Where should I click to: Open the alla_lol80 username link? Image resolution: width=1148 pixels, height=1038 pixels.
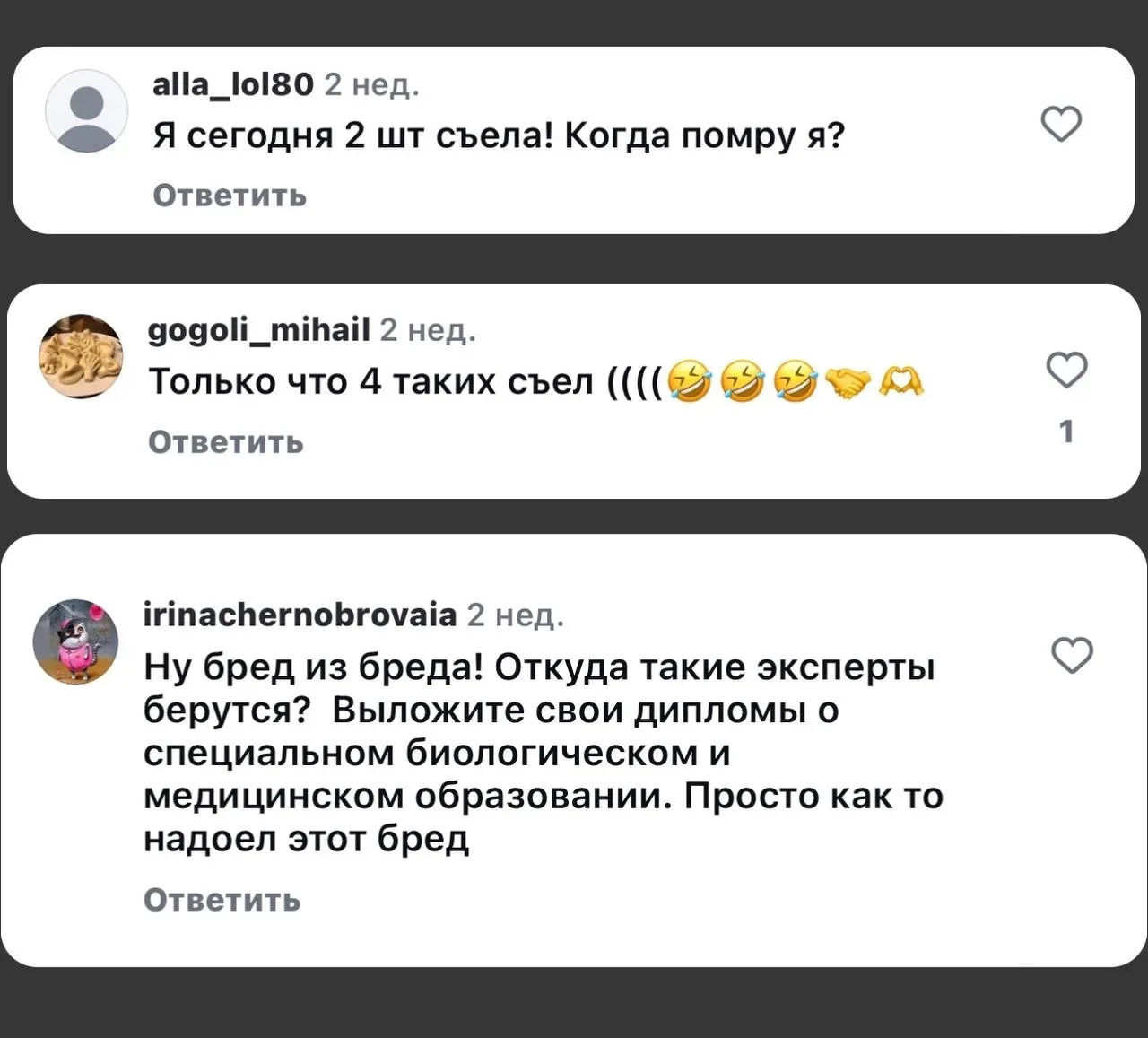coord(233,84)
